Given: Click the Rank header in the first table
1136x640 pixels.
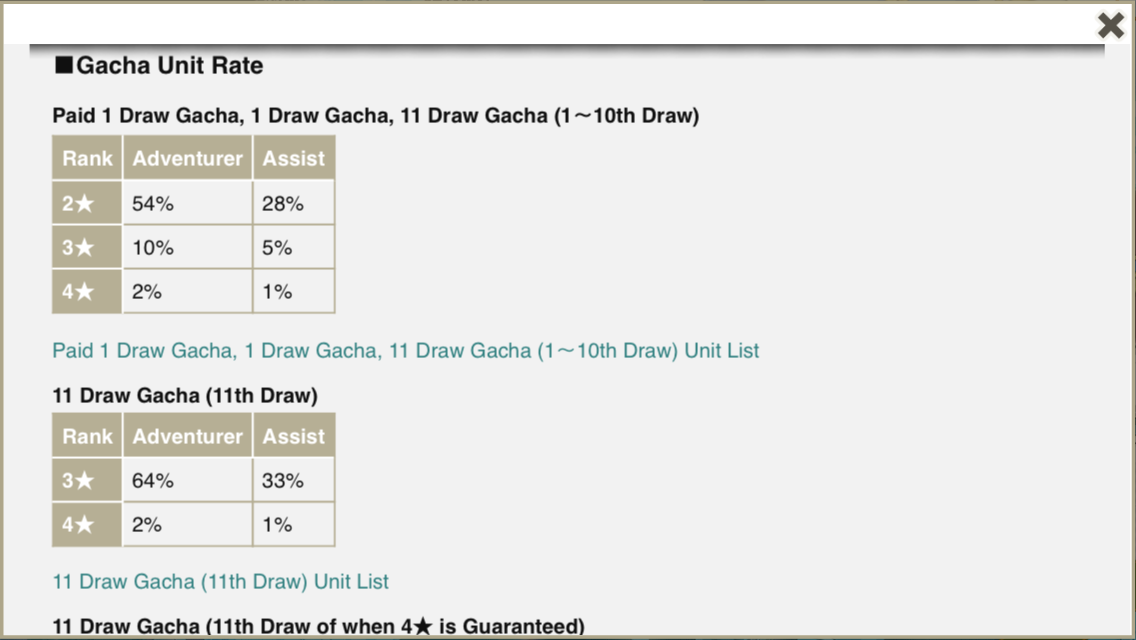Looking at the screenshot, I should point(87,158).
